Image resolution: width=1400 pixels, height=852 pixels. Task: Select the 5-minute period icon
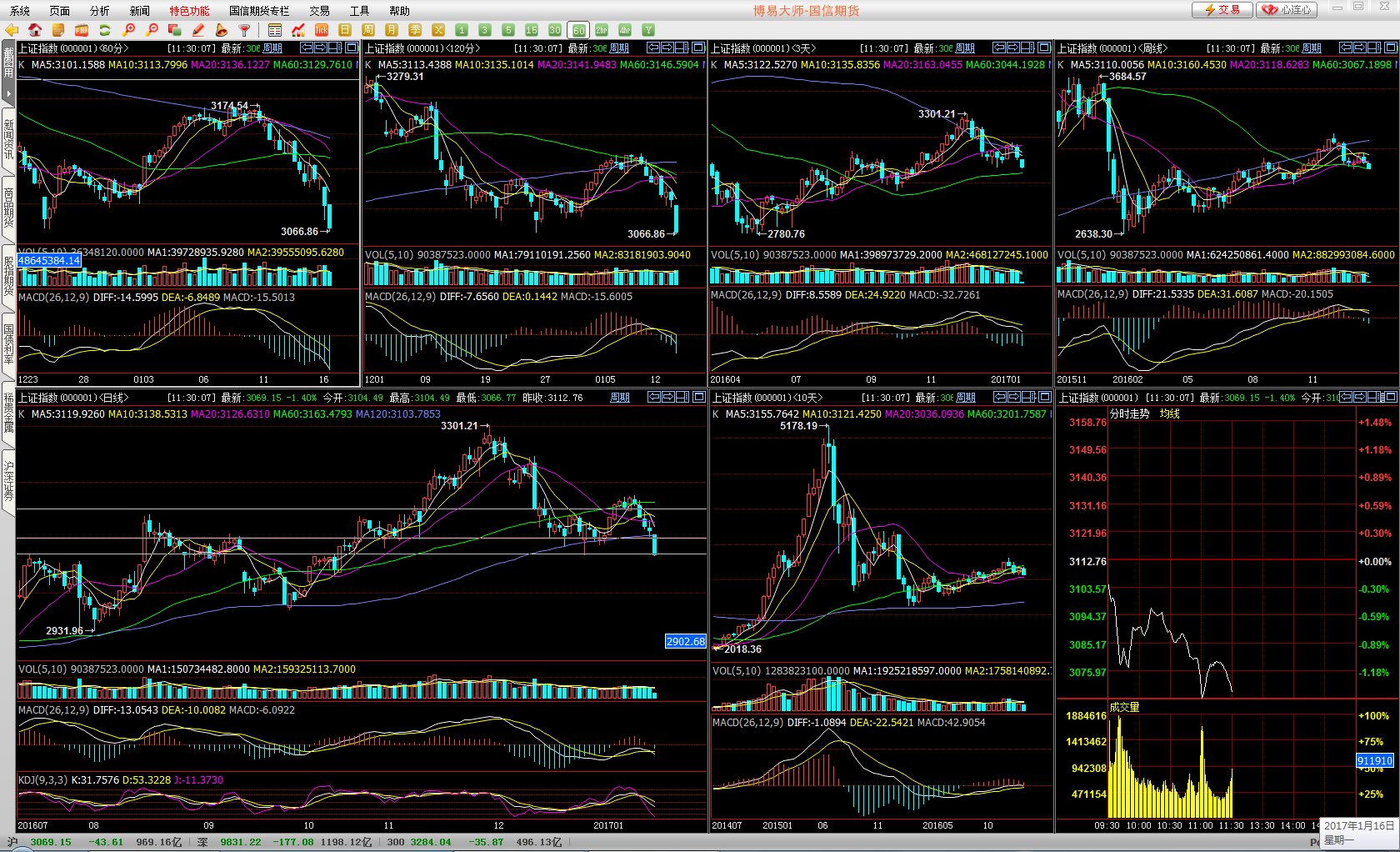pyautogui.click(x=508, y=30)
